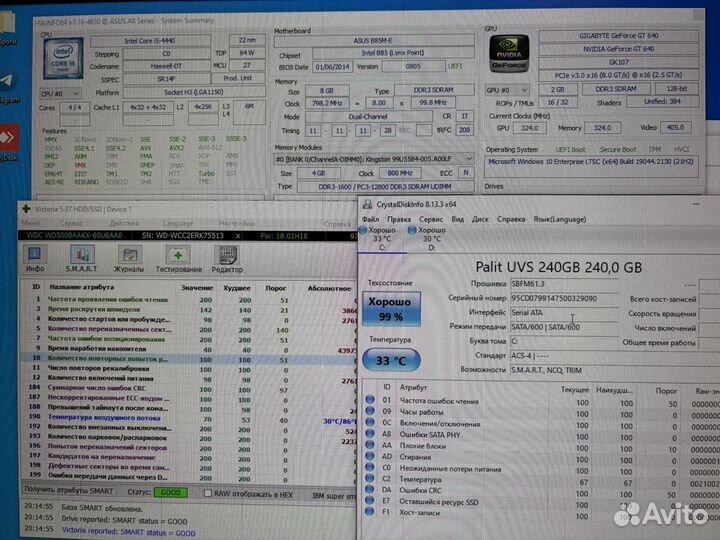Expand the Memory Modules bank selector dropdown
The image size is (720, 540).
(x=374, y=159)
